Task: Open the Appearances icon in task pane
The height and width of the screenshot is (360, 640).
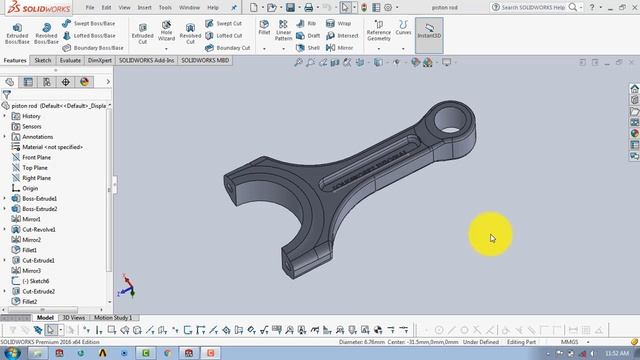Action: (x=634, y=133)
